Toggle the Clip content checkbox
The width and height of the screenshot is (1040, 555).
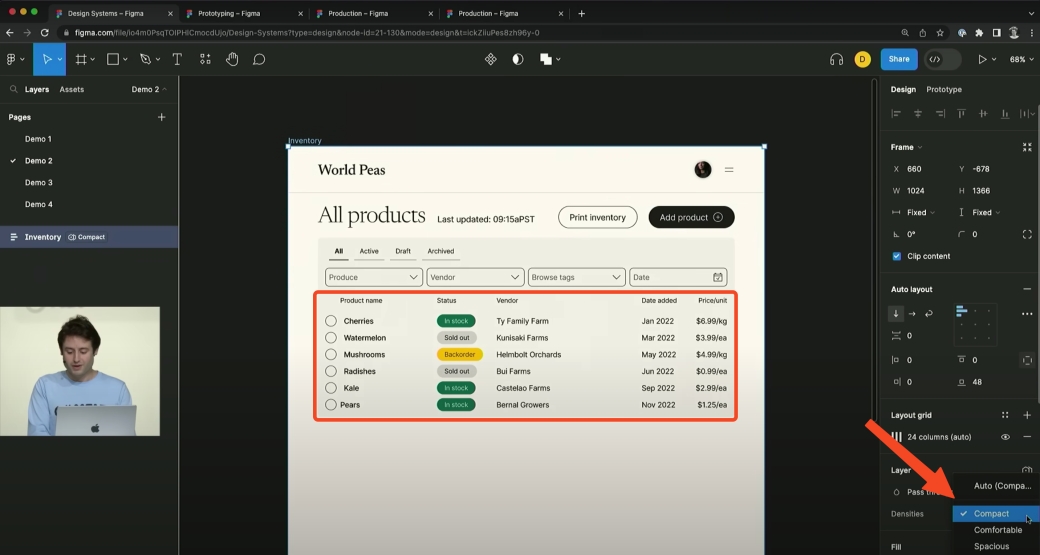point(897,256)
